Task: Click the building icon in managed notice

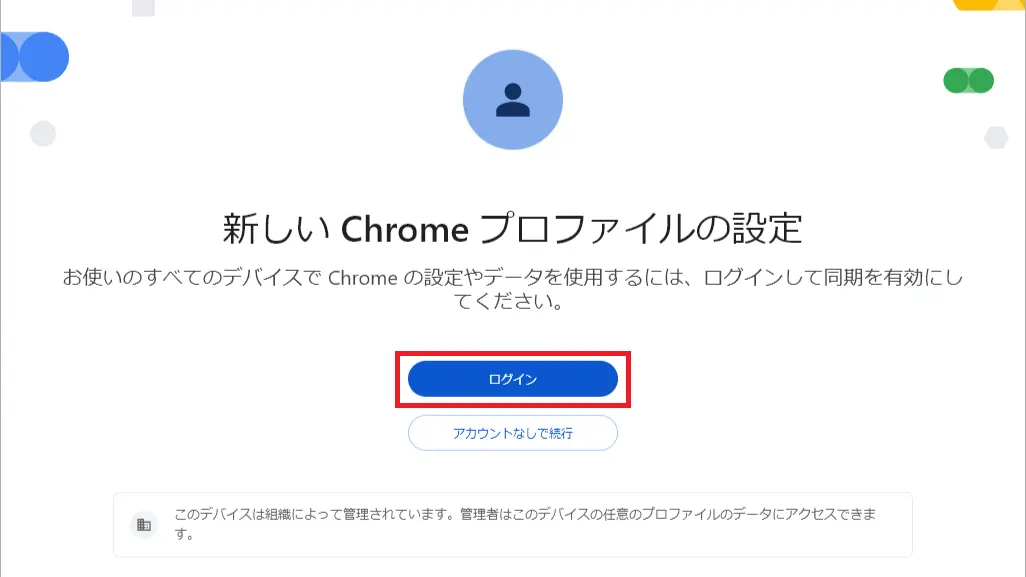Action: [x=144, y=525]
